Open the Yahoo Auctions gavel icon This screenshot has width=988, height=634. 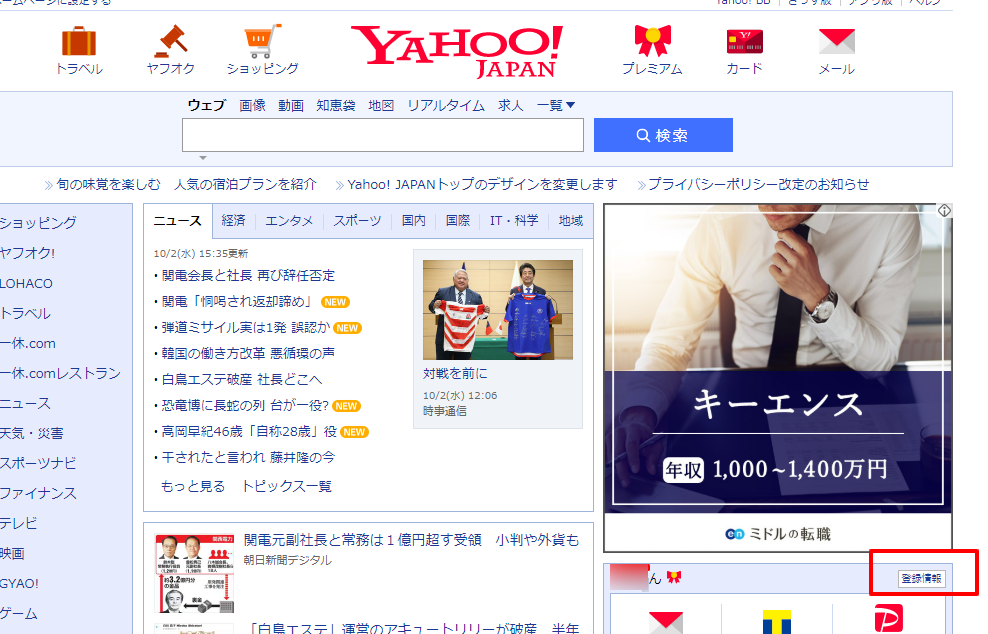click(x=171, y=41)
